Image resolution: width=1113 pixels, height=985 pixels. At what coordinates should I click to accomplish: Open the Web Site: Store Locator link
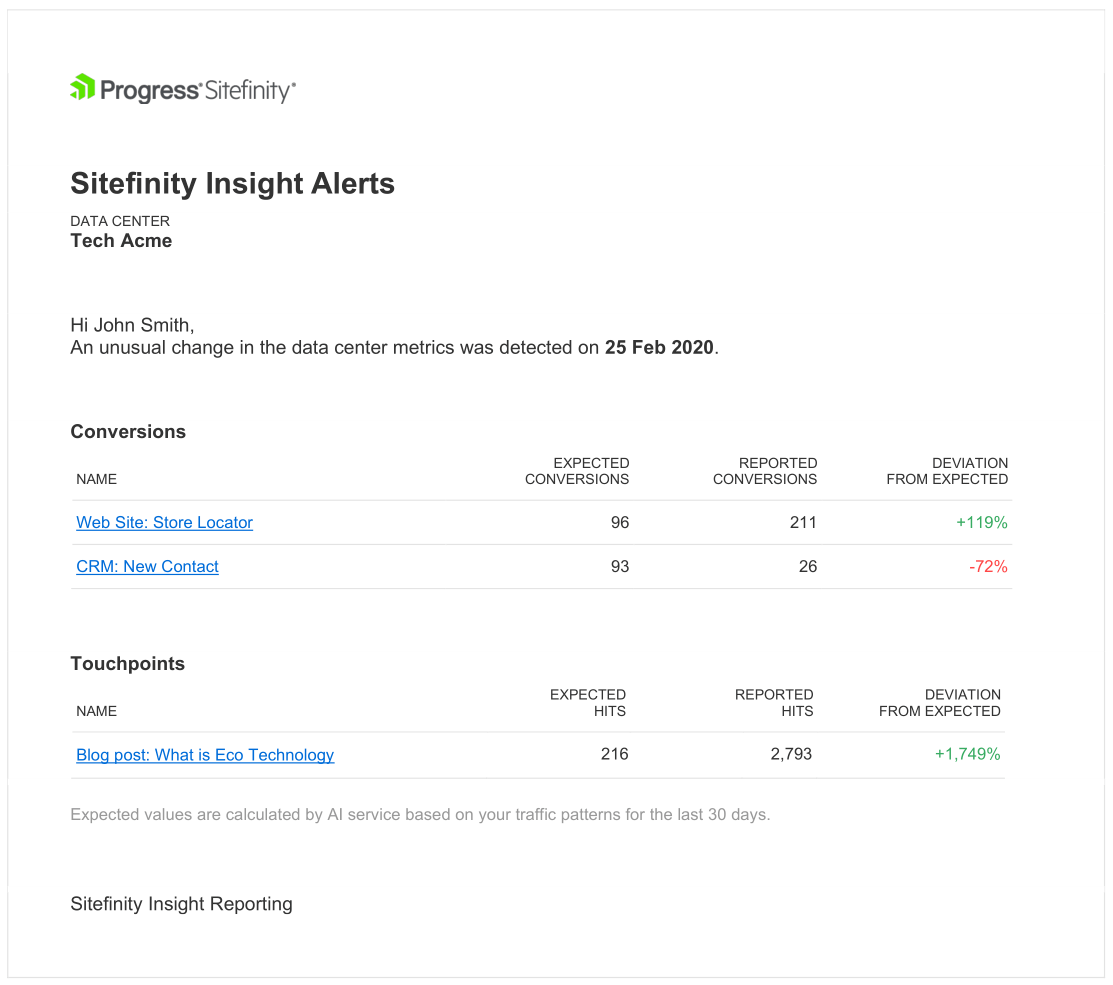point(164,522)
